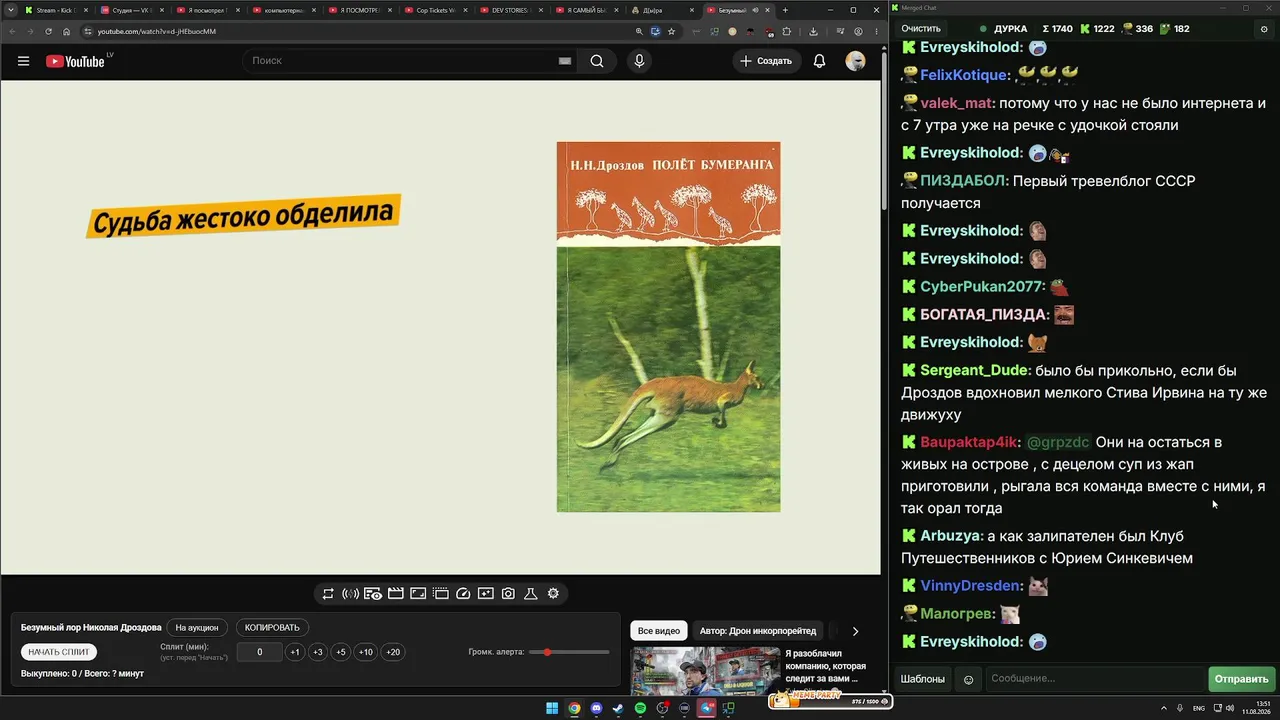The image size is (1280, 720).
Task: Open YouTube notifications bell
Action: [819, 61]
